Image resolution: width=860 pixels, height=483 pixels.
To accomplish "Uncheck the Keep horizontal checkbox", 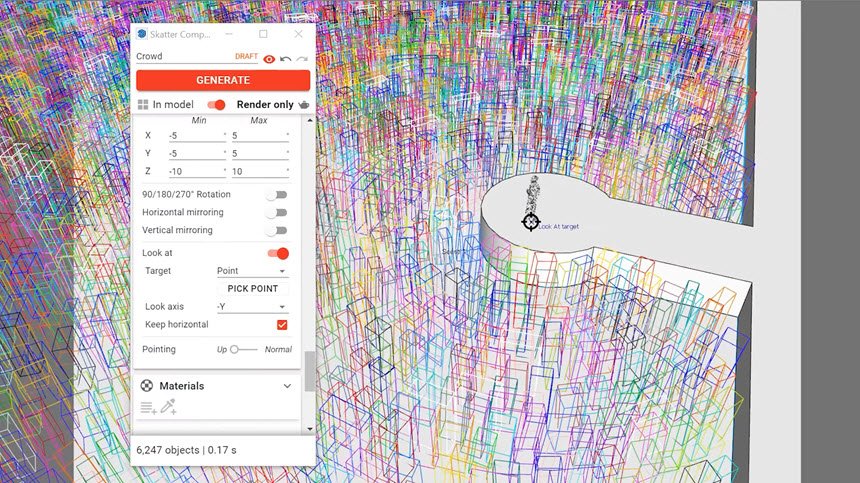I will click(x=282, y=325).
